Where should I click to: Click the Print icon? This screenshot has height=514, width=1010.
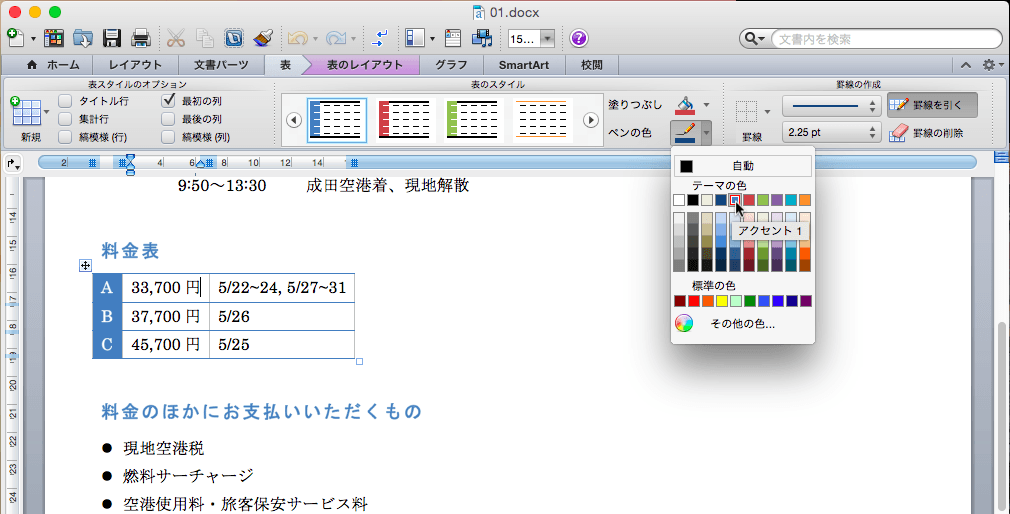point(141,39)
